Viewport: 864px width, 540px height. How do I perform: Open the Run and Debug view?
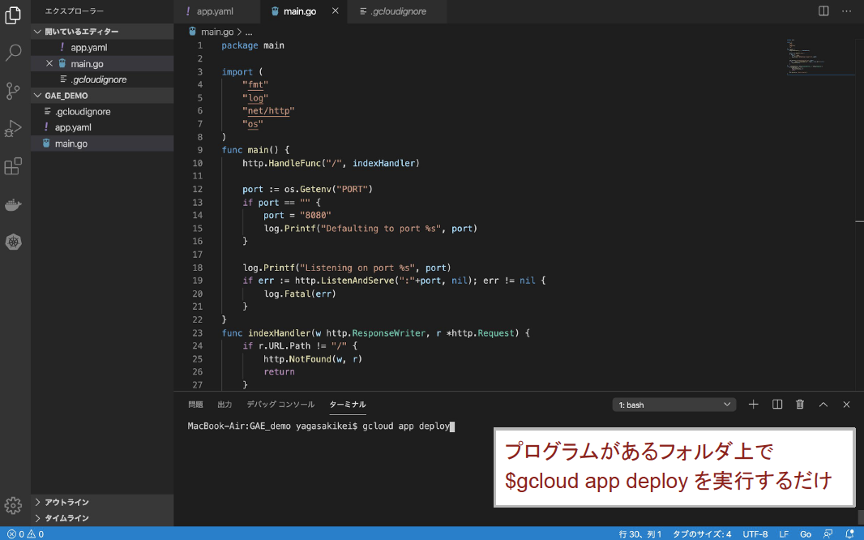click(x=13, y=128)
